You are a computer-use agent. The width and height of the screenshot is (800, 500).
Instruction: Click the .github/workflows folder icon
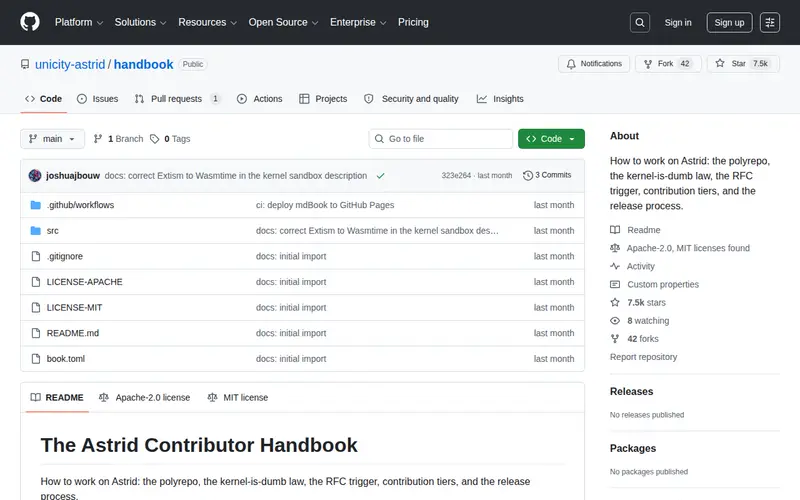[36, 205]
